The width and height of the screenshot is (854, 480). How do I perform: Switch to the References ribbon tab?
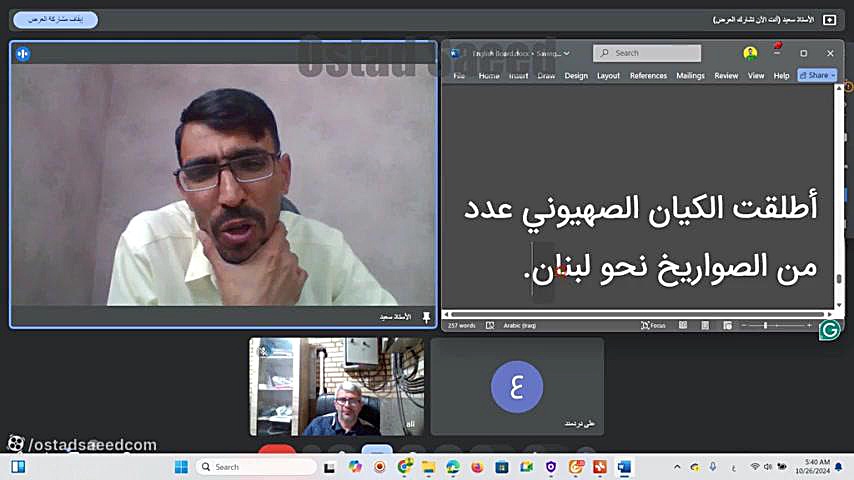(648, 76)
